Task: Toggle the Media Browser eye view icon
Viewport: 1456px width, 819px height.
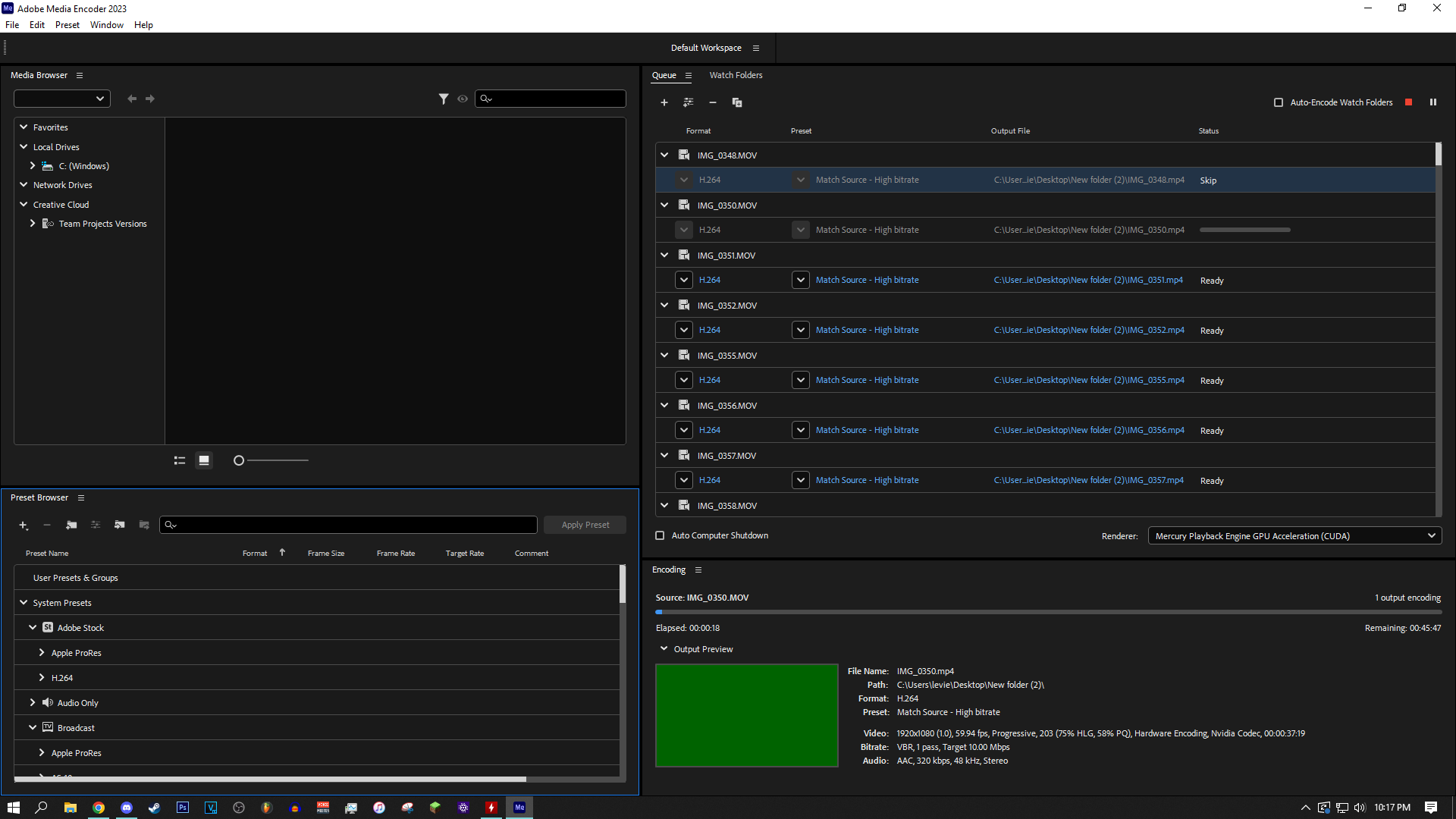Action: [x=463, y=99]
